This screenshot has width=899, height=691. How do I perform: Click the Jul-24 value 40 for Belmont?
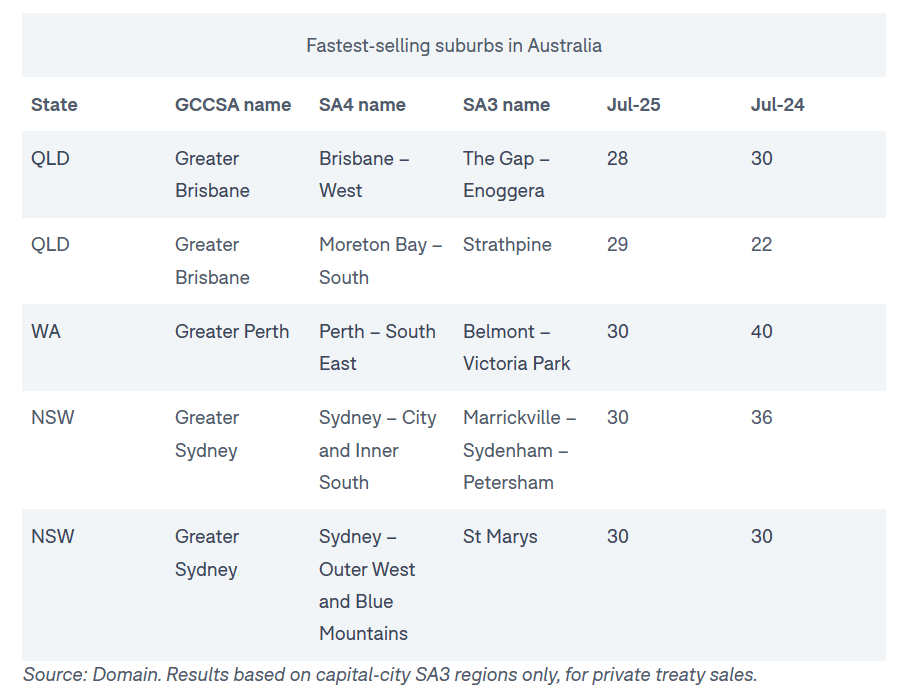(x=762, y=331)
